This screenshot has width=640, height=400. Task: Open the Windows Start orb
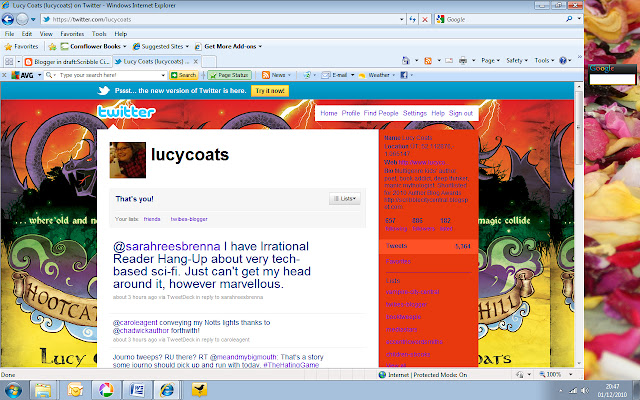pos(13,390)
